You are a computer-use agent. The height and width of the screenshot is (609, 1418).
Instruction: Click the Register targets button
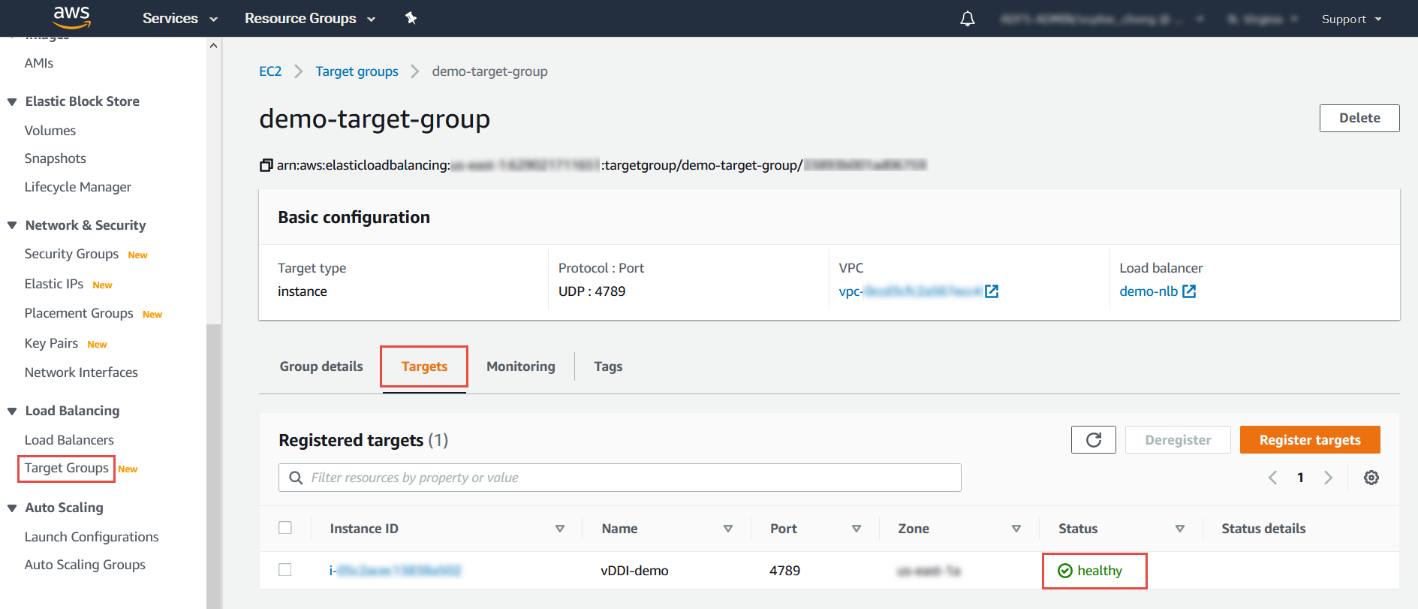(x=1309, y=440)
